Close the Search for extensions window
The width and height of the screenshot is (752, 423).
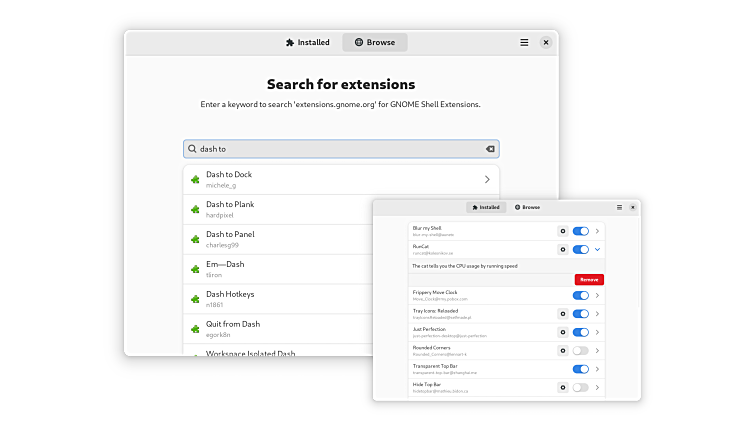[546, 42]
